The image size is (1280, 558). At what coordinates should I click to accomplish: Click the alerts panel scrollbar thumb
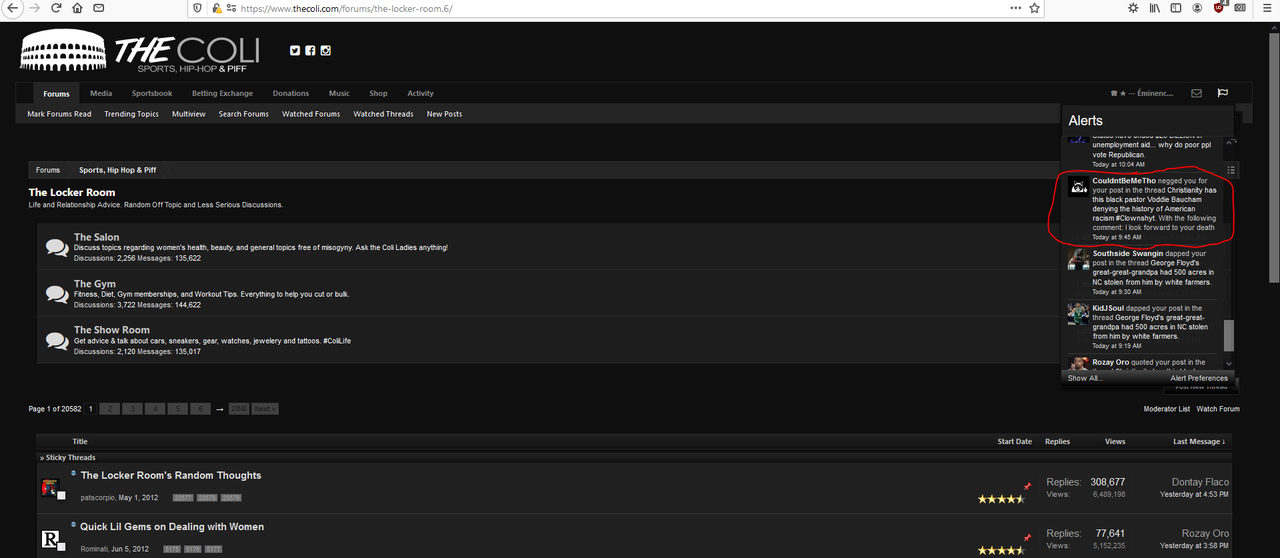[1229, 335]
